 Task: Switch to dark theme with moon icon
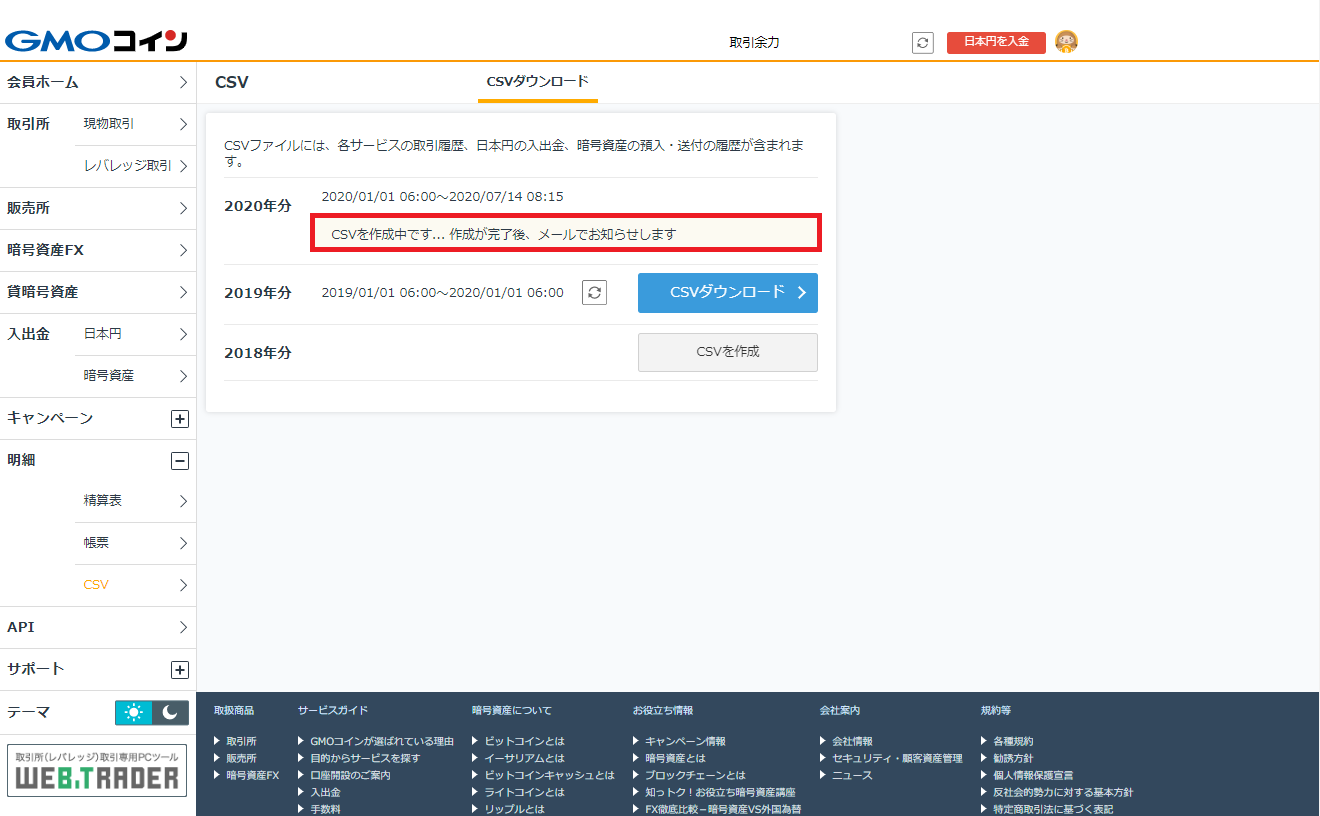pos(167,711)
